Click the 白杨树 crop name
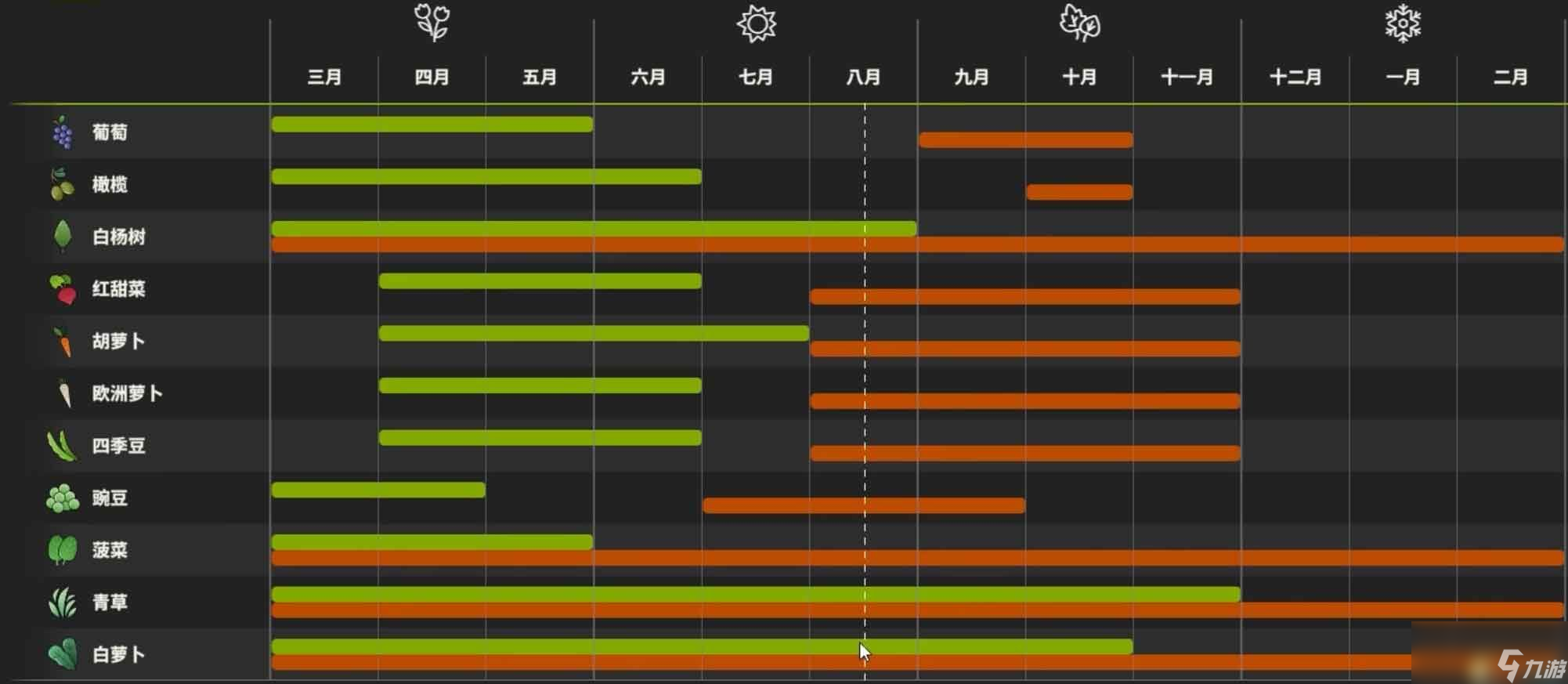This screenshot has width=1568, height=684. coord(119,237)
